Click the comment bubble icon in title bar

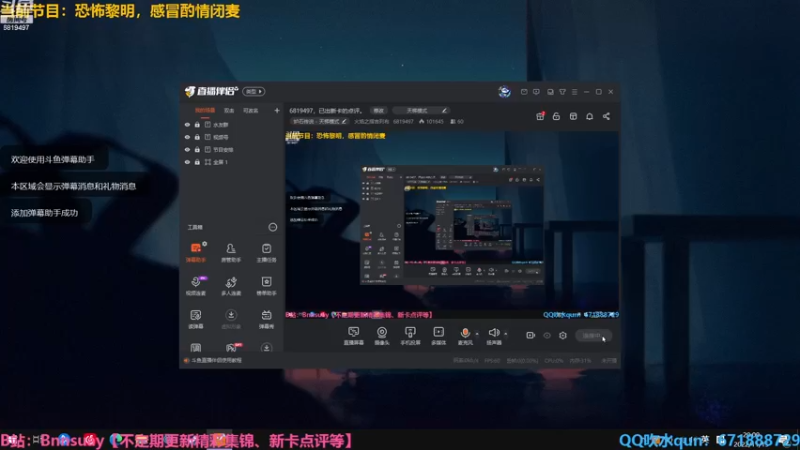pyautogui.click(x=536, y=92)
